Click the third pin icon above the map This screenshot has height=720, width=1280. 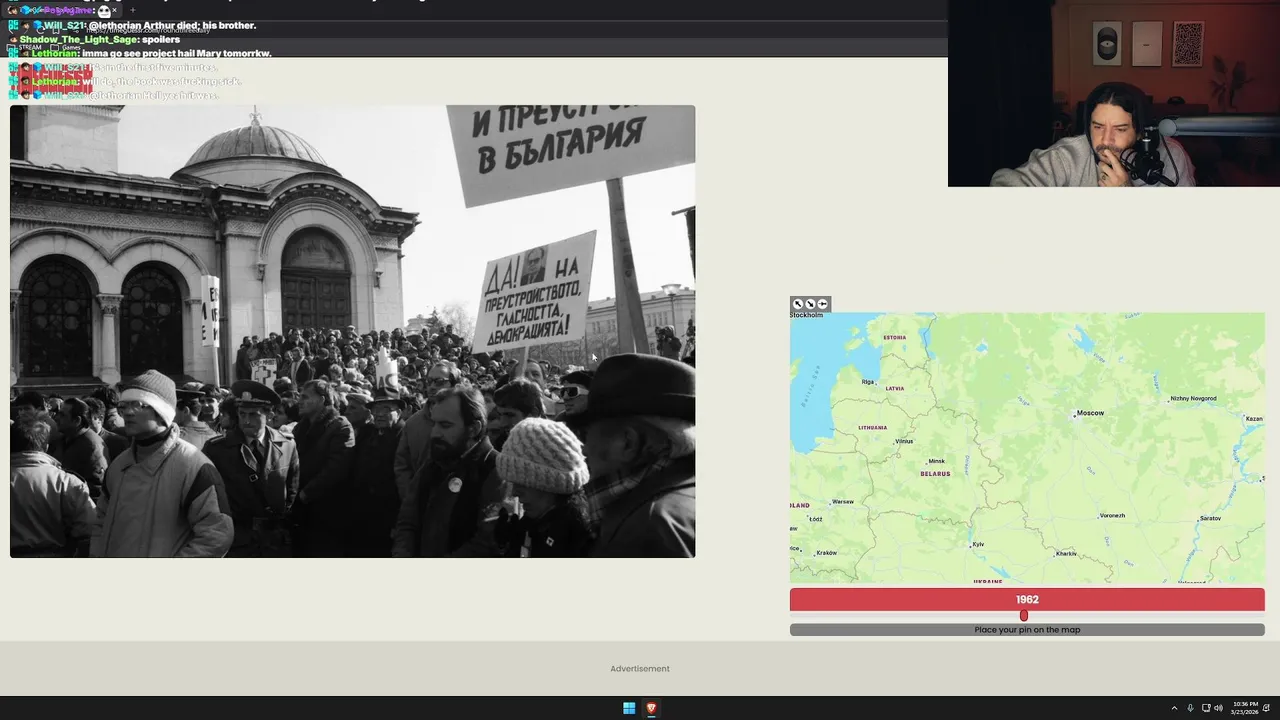pyautogui.click(x=822, y=304)
